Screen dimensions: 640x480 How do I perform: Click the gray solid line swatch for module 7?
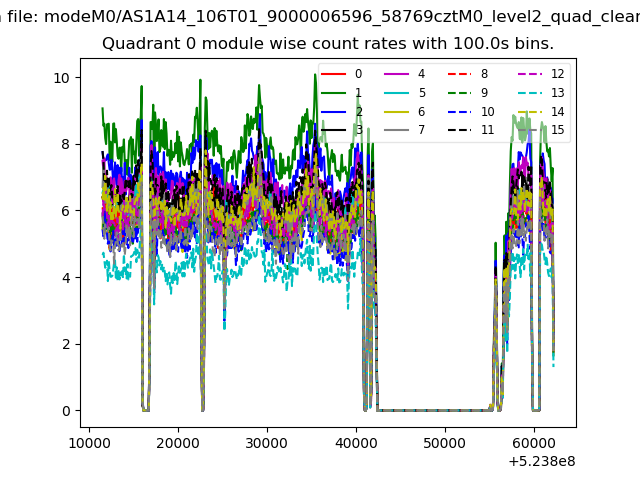coord(396,130)
